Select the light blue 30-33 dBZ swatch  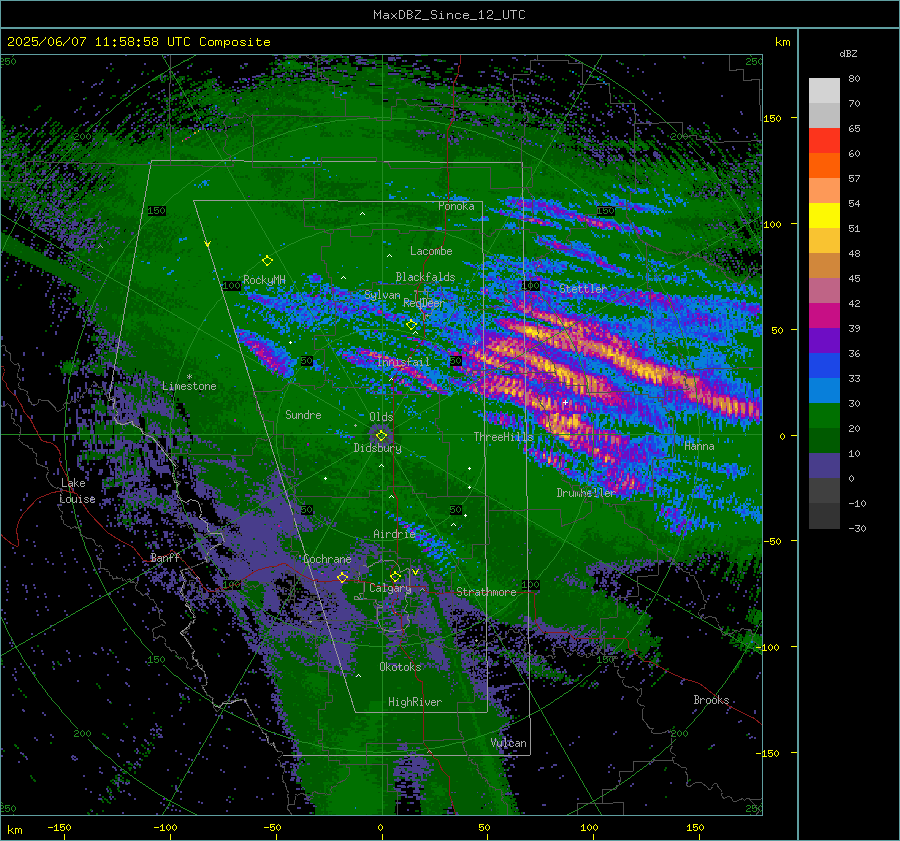[x=824, y=390]
